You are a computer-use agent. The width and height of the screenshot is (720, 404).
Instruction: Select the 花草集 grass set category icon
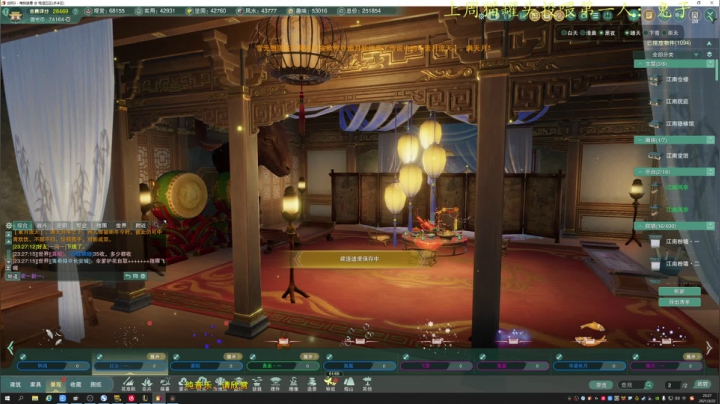pos(128,384)
